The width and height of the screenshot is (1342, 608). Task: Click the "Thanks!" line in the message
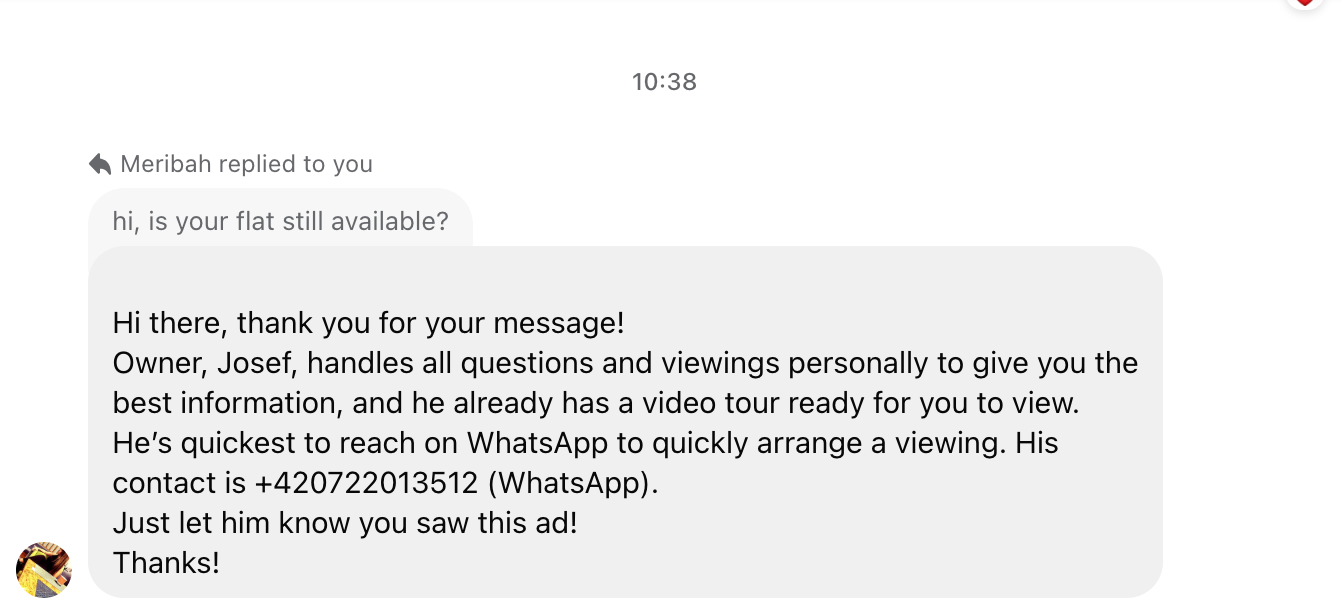166,563
